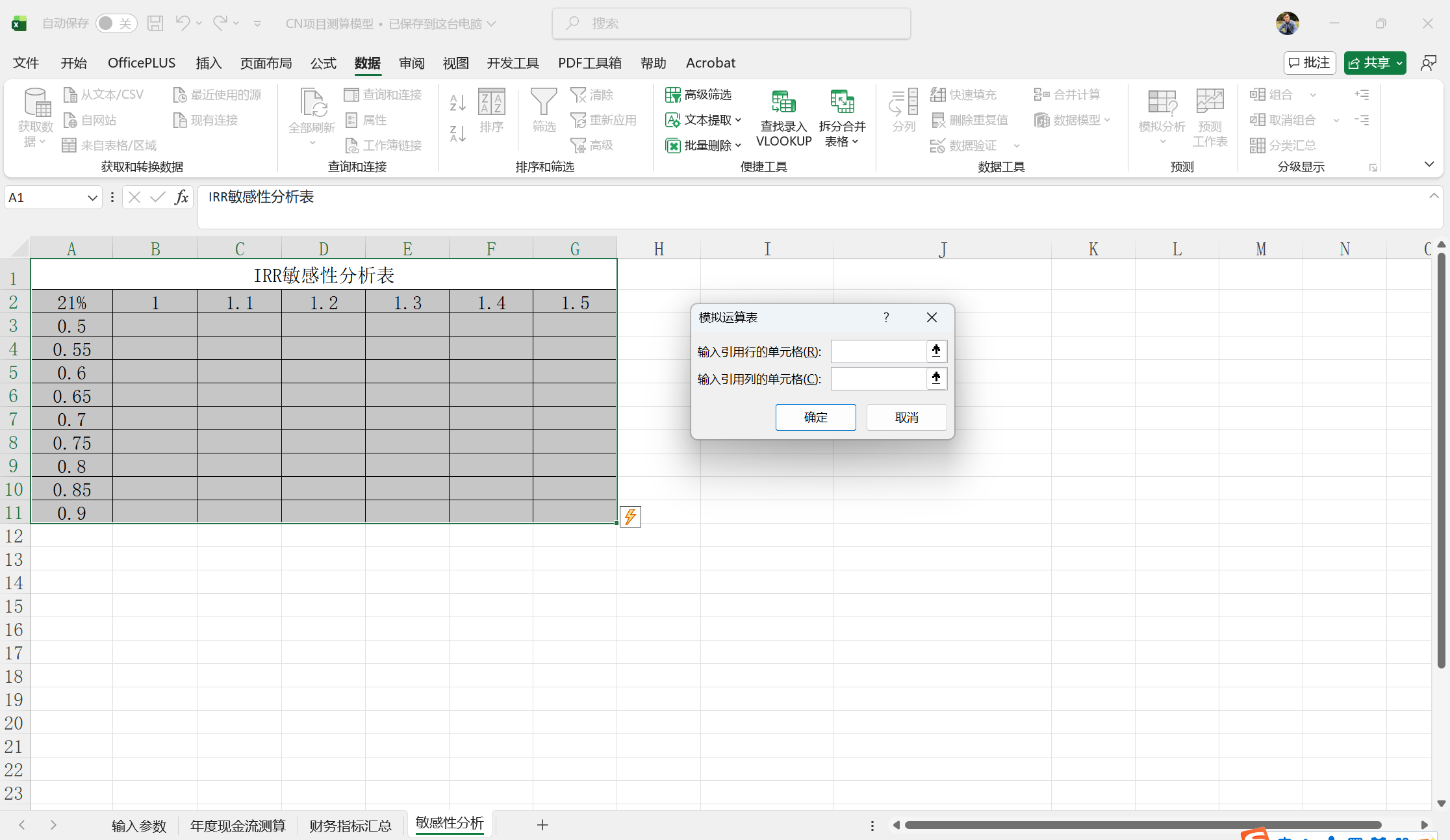1450x840 pixels.
Task: Toggle the 自动保存 AutoSave switch
Action: click(116, 23)
